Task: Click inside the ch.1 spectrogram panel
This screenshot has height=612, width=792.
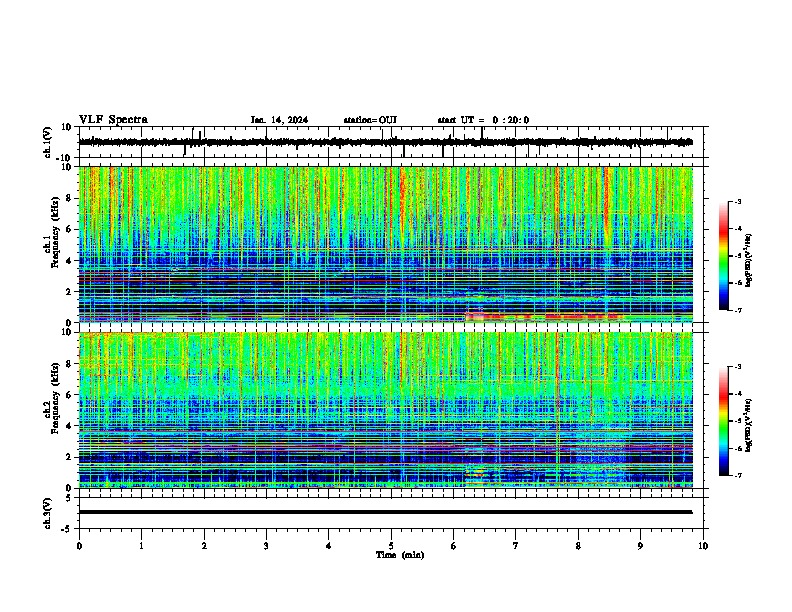Action: click(x=385, y=244)
